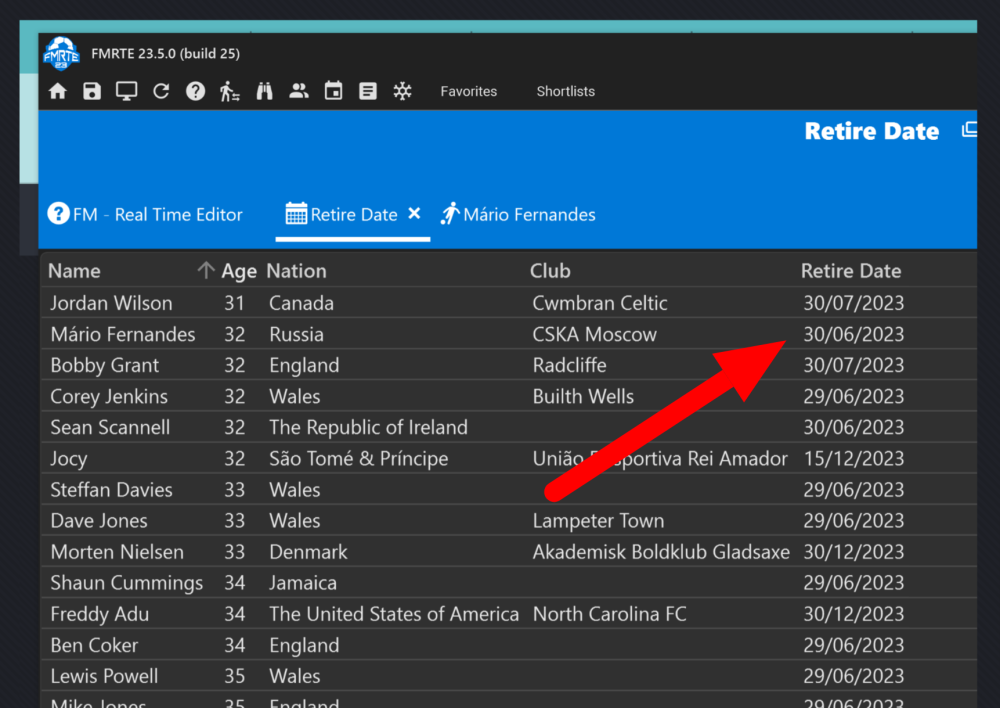This screenshot has width=1000, height=708.
Task: Sort by the Club column header
Action: (550, 271)
